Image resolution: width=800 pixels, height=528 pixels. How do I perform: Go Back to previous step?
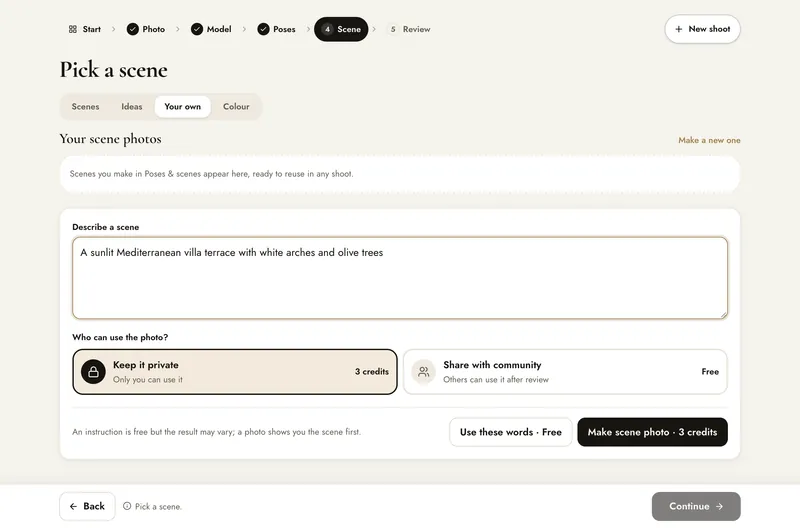(87, 506)
